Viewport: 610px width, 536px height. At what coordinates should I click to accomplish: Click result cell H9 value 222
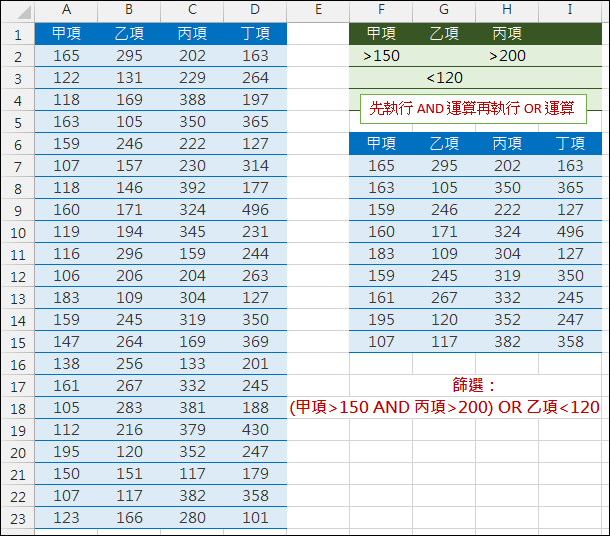click(x=507, y=210)
